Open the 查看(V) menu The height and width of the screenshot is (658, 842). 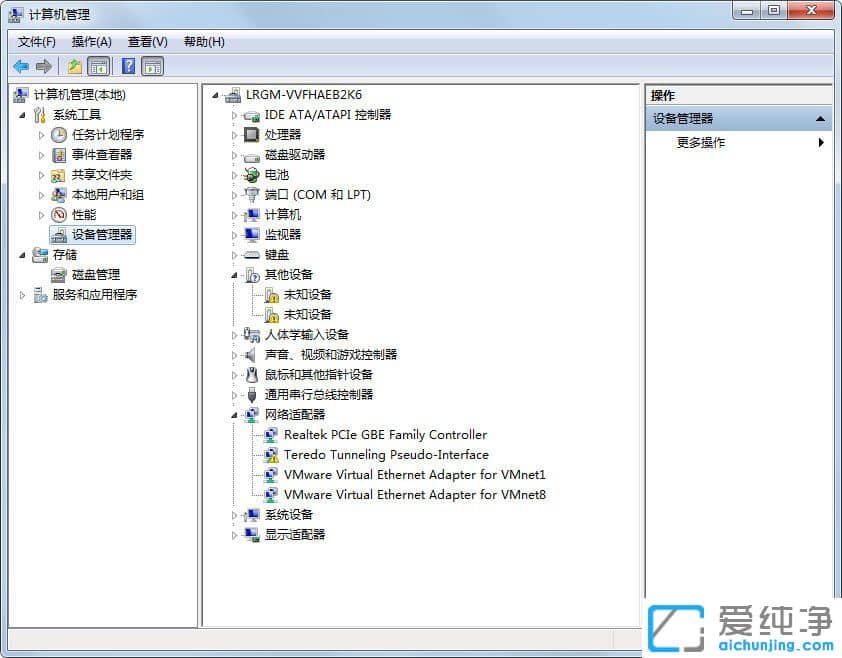pos(146,41)
